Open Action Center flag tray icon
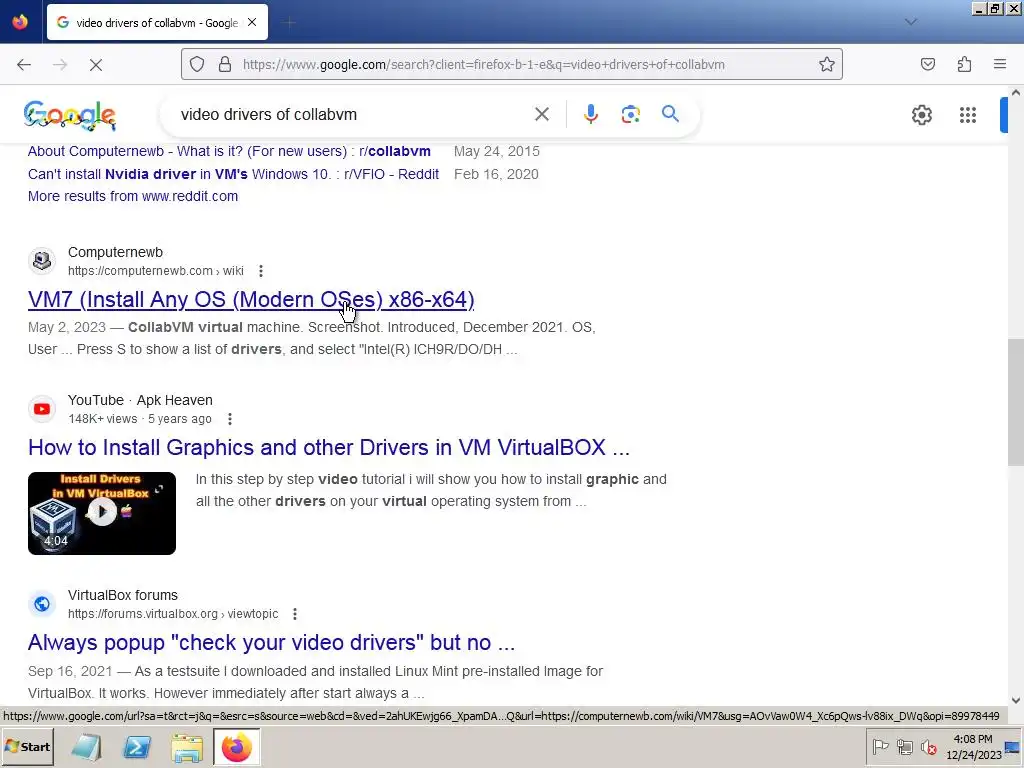The image size is (1024, 768). [x=880, y=746]
